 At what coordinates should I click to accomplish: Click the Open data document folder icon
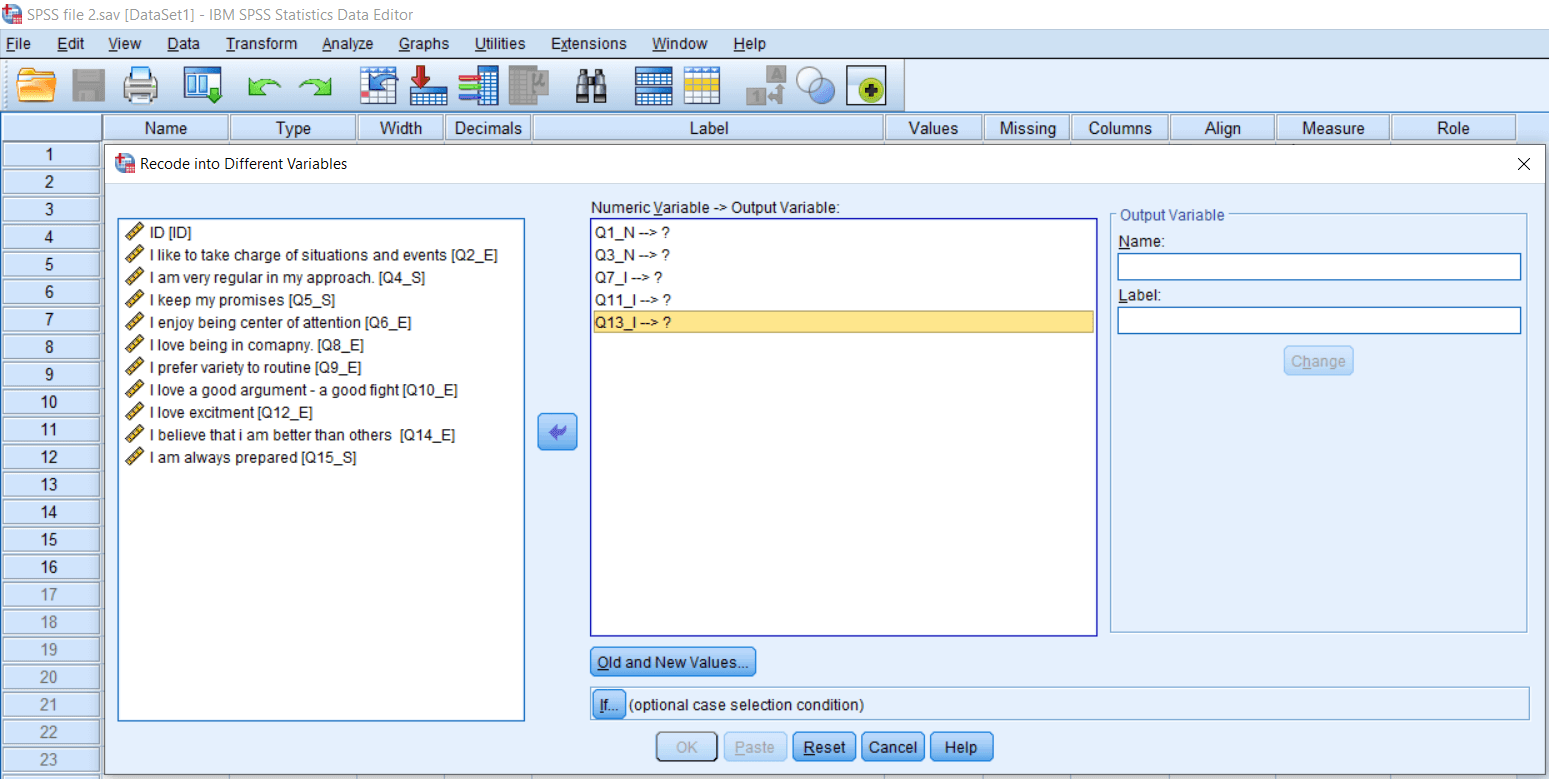[x=37, y=86]
